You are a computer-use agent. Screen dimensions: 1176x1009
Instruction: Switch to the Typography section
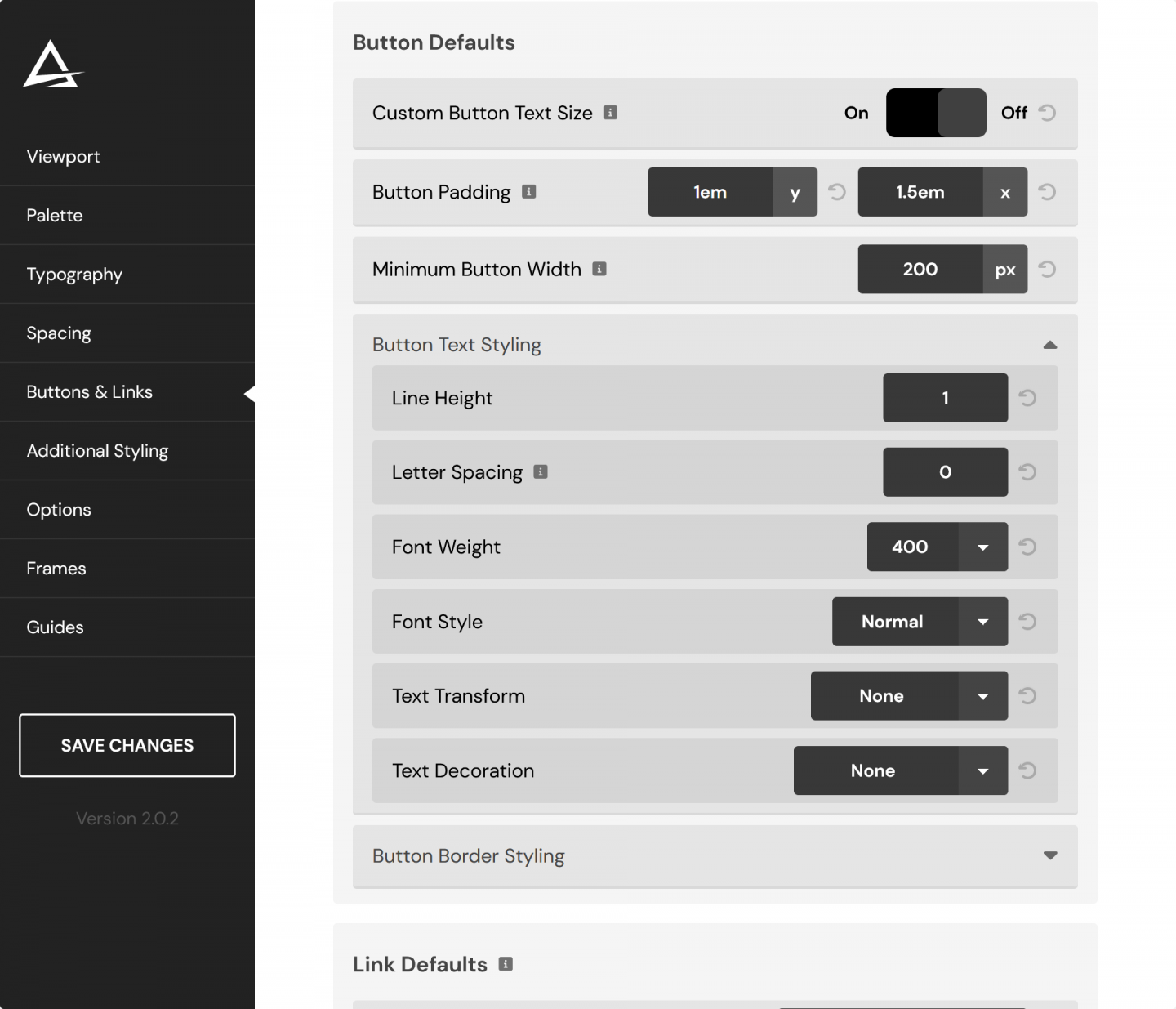[x=127, y=274]
